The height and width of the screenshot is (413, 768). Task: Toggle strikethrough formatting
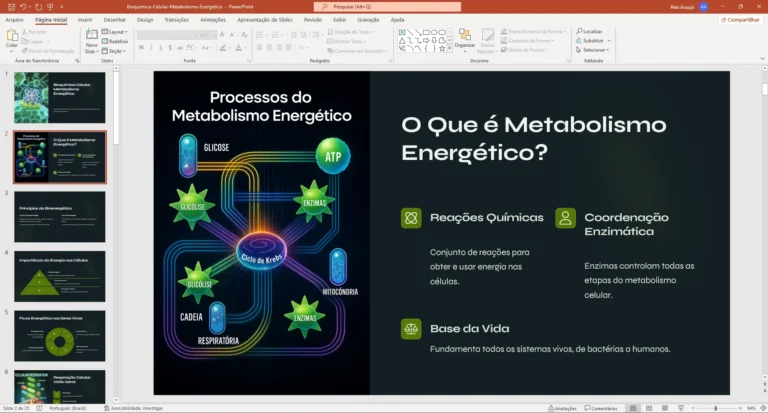(x=180, y=48)
